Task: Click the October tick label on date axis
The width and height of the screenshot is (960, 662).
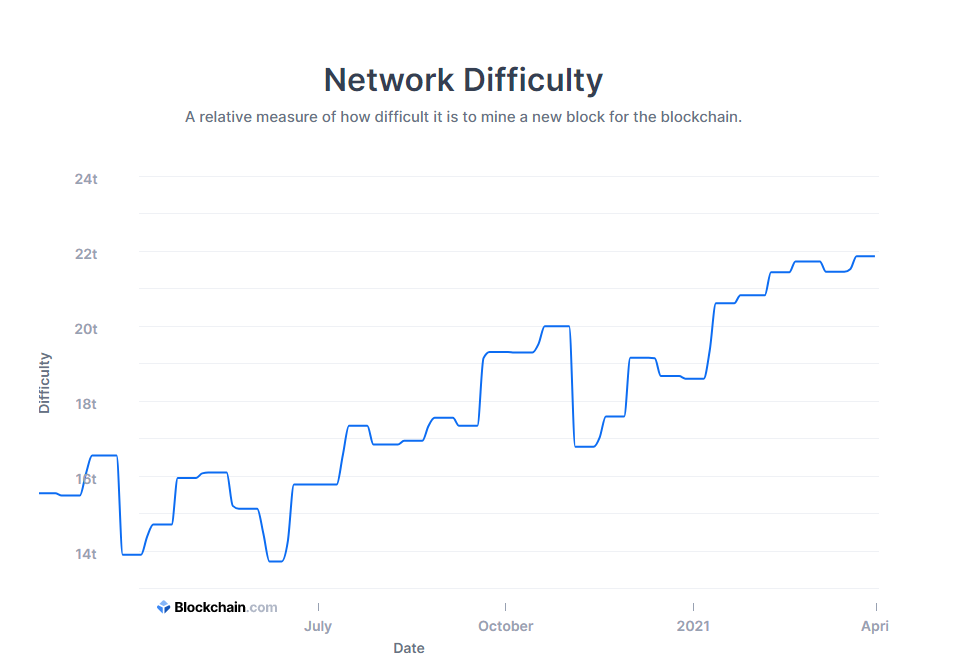Action: 506,626
